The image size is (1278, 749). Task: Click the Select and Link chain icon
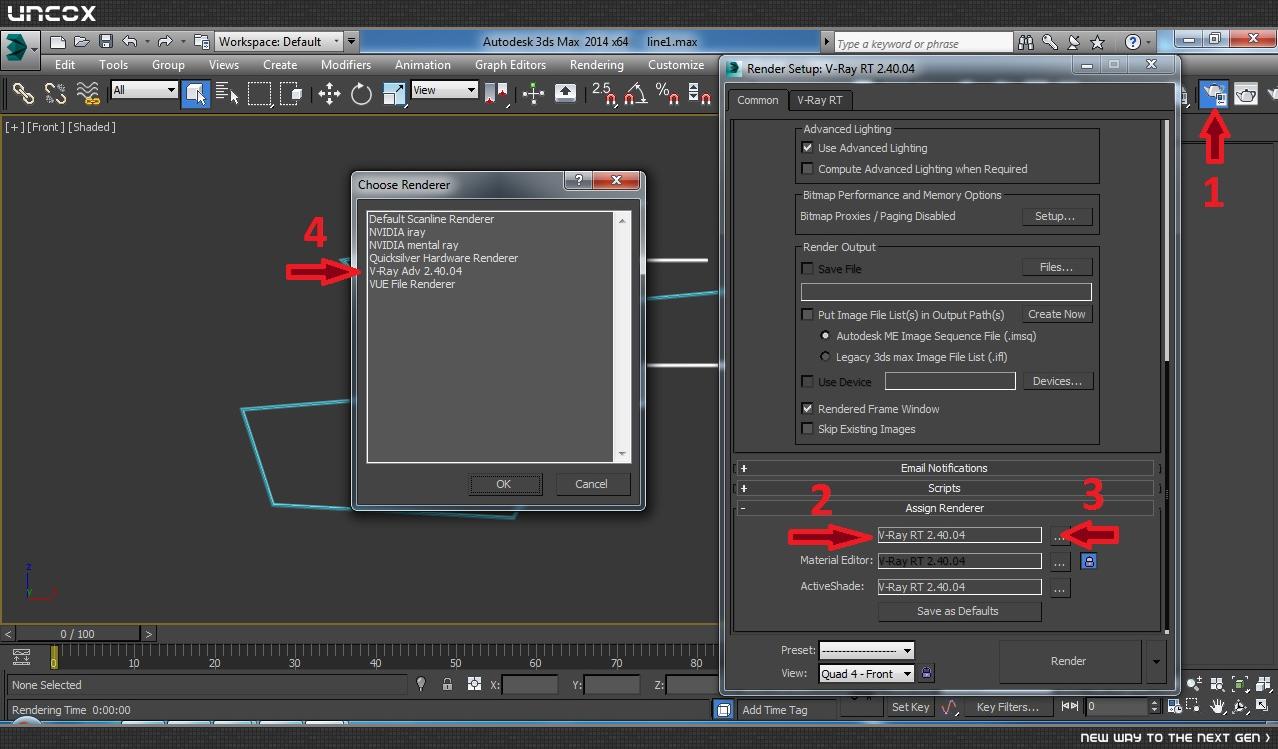(22, 94)
